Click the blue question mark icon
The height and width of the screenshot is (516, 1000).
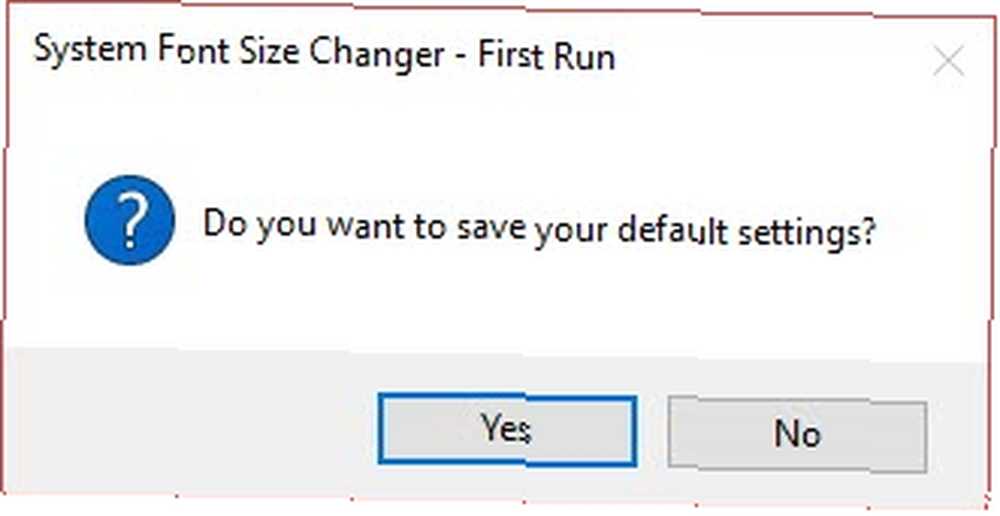[129, 220]
